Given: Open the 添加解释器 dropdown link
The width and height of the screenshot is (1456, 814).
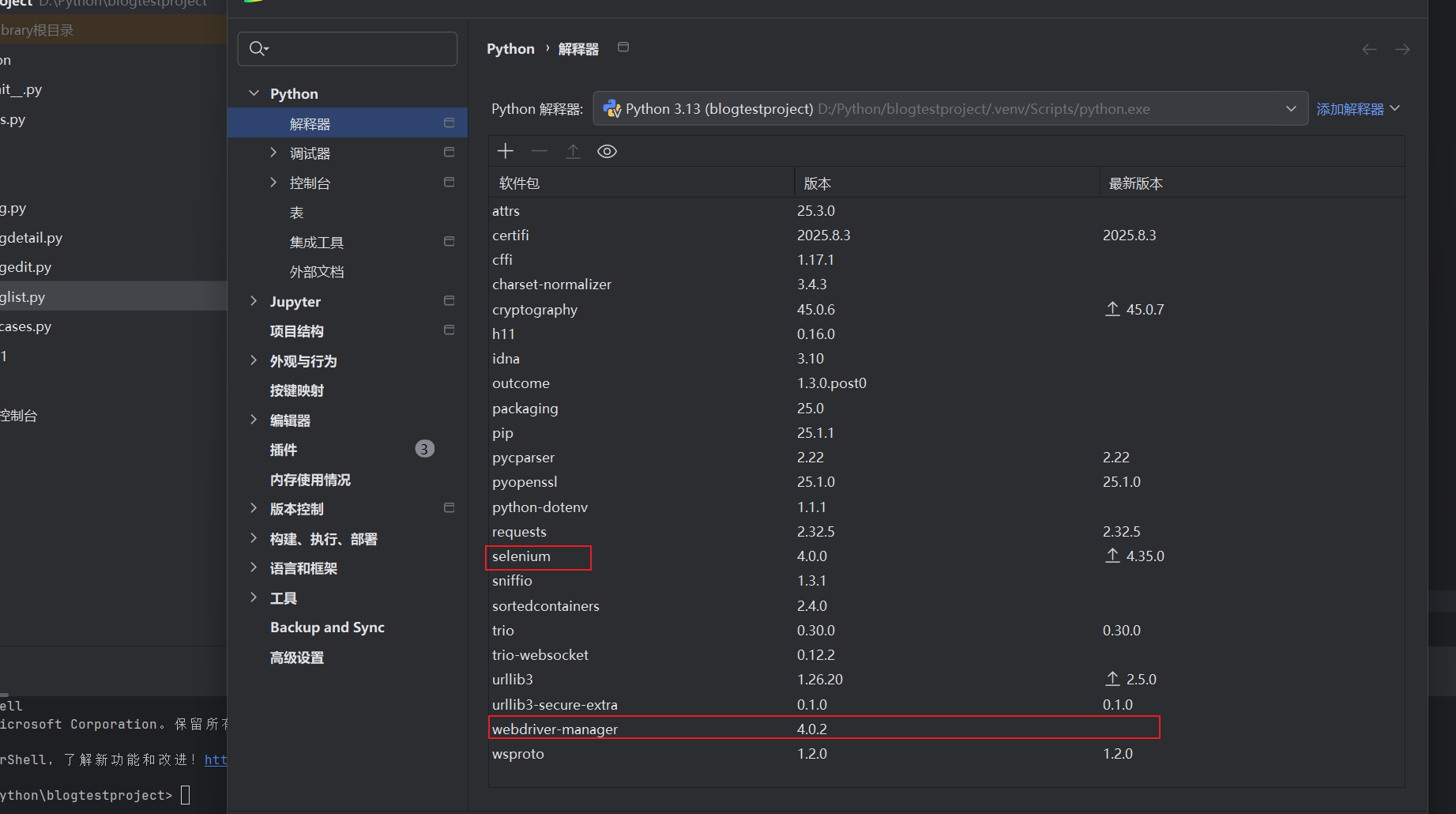Looking at the screenshot, I should 1357,109.
